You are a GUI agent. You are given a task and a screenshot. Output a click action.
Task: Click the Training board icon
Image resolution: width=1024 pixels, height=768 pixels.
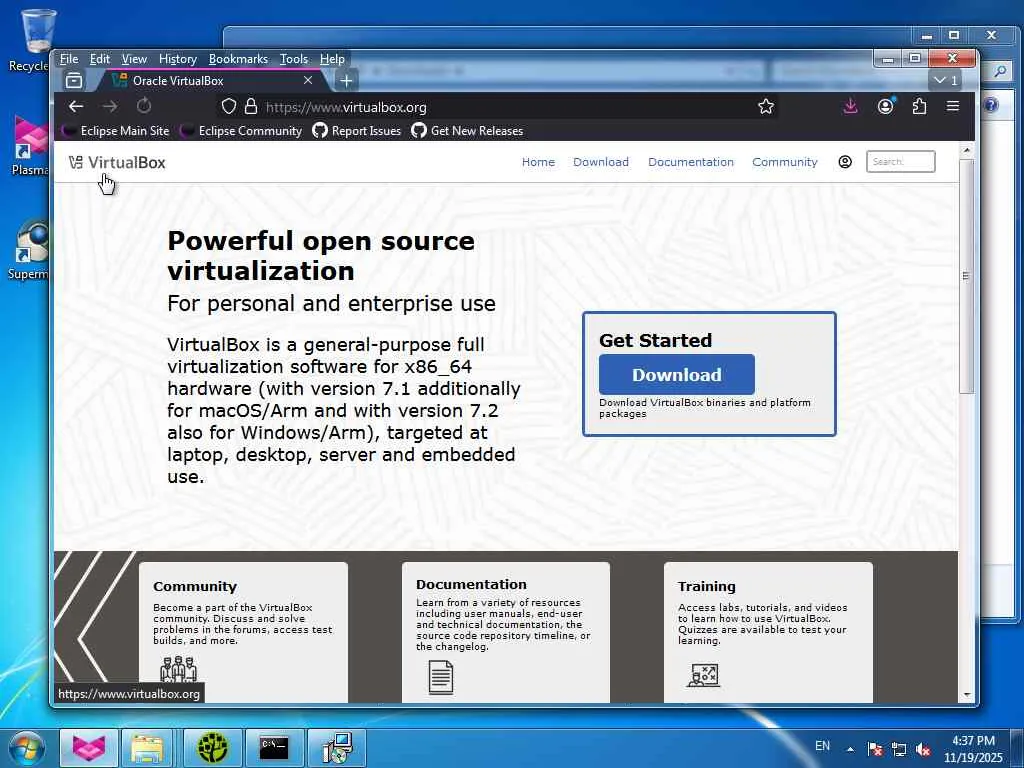pyautogui.click(x=703, y=675)
